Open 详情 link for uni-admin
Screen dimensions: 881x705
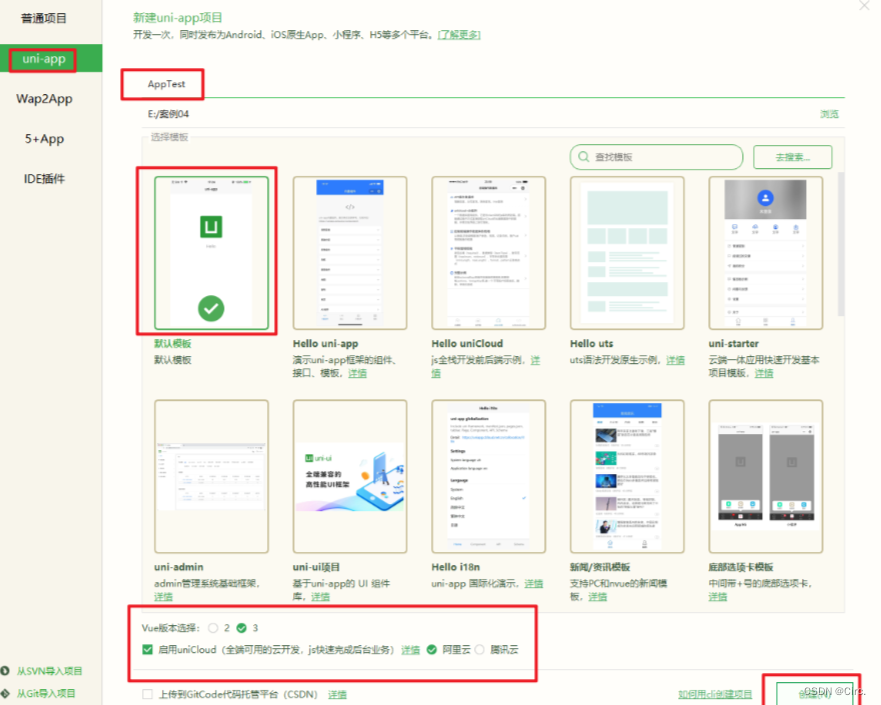point(164,597)
